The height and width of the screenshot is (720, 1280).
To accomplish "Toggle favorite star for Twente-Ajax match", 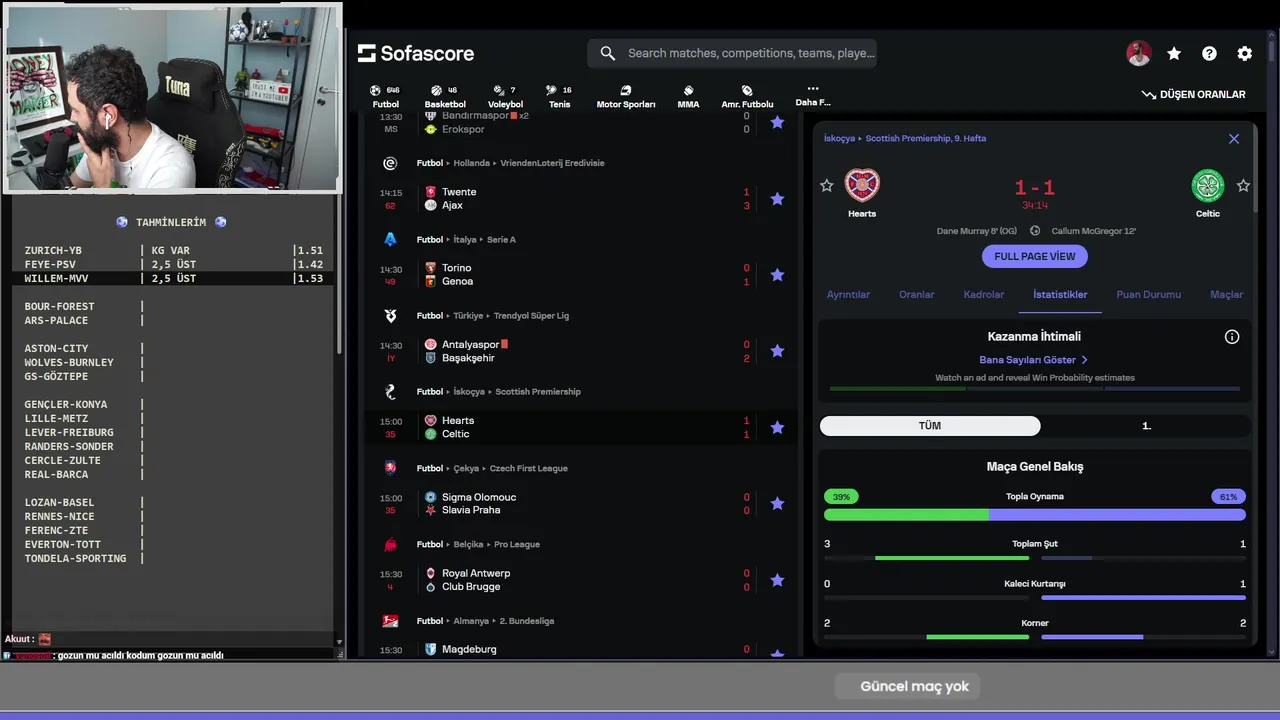I will pos(777,198).
